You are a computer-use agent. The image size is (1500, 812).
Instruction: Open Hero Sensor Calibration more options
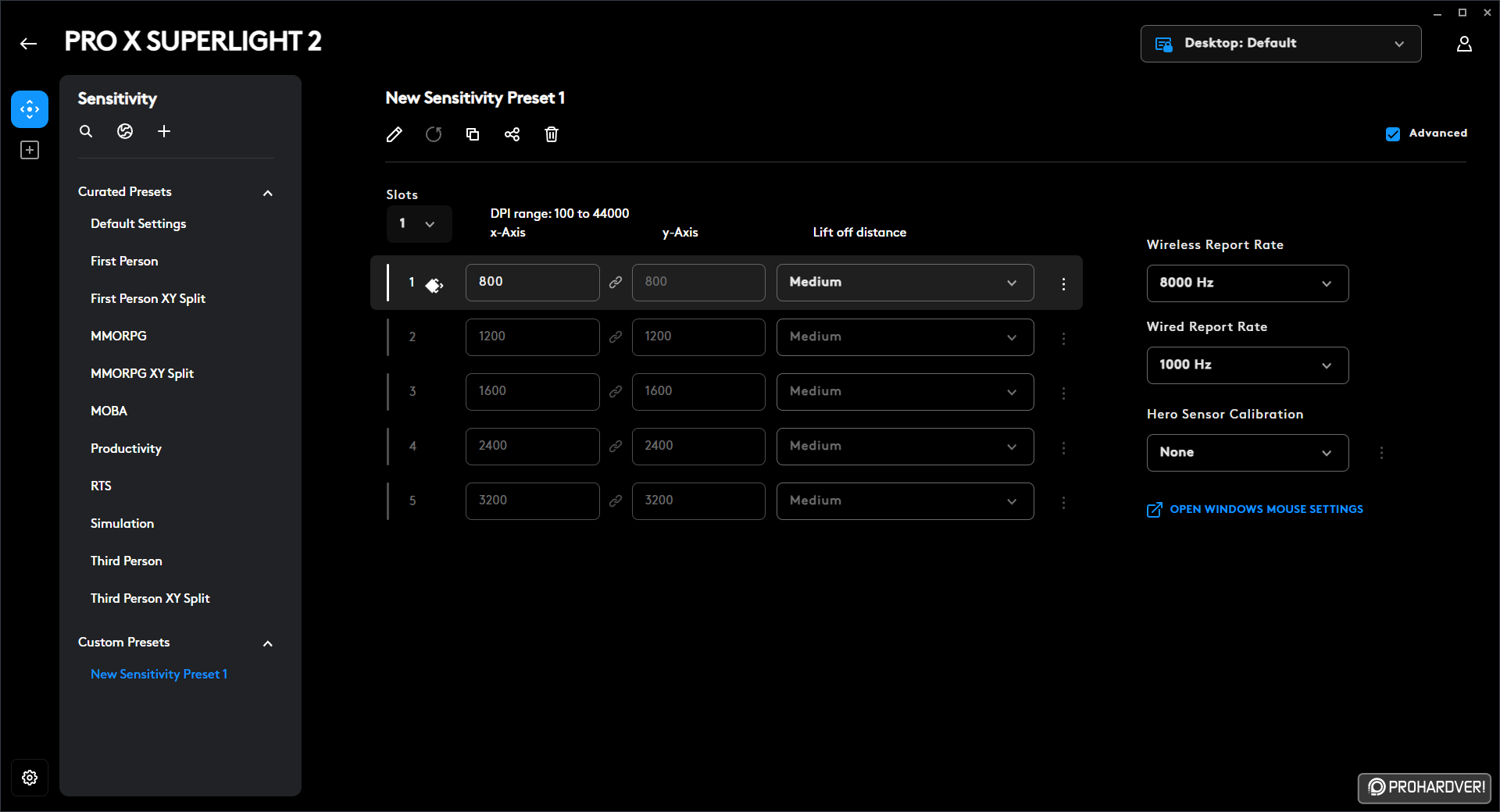pos(1381,453)
